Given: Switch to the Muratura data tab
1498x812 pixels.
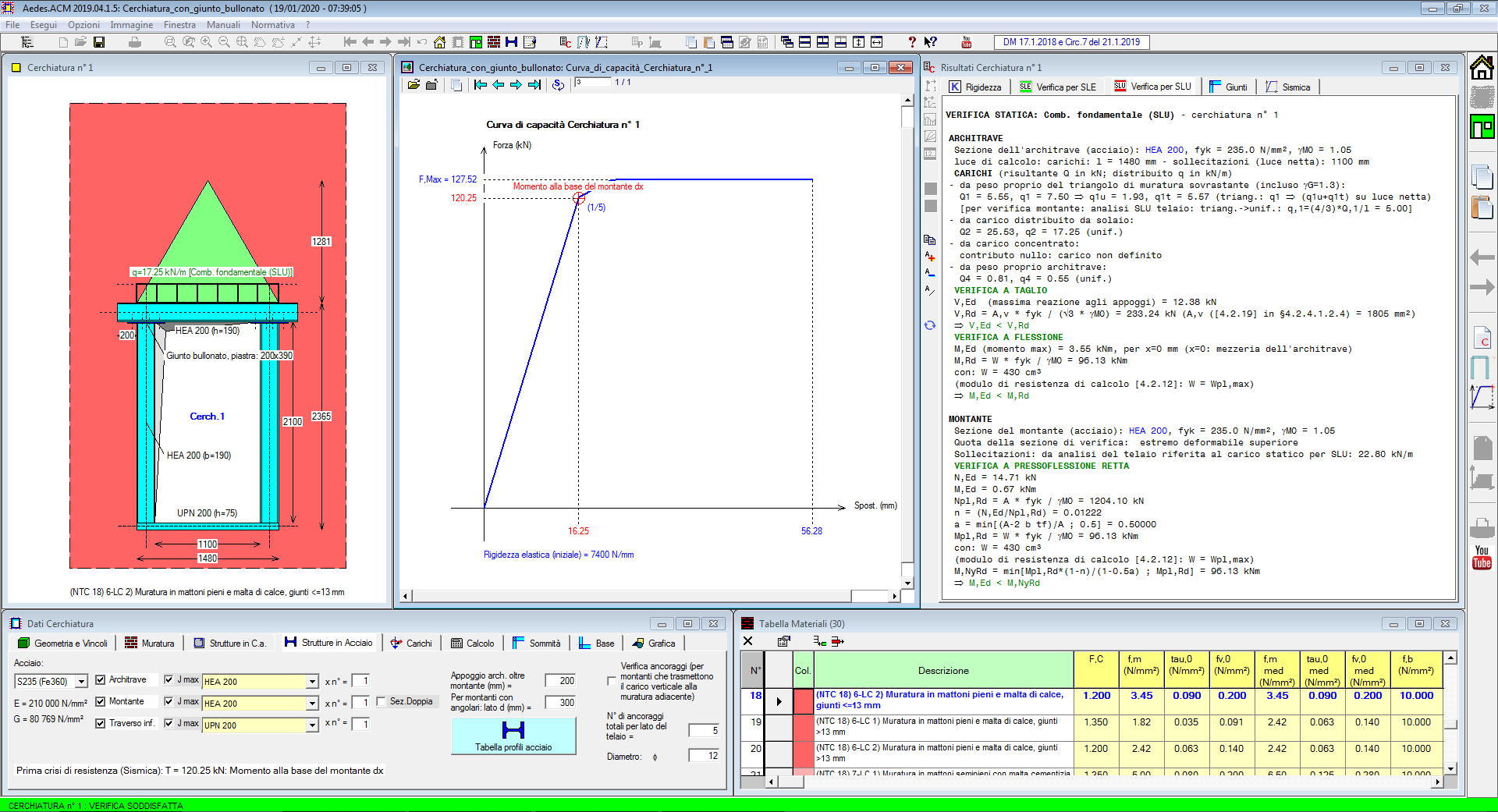Looking at the screenshot, I should [x=150, y=644].
